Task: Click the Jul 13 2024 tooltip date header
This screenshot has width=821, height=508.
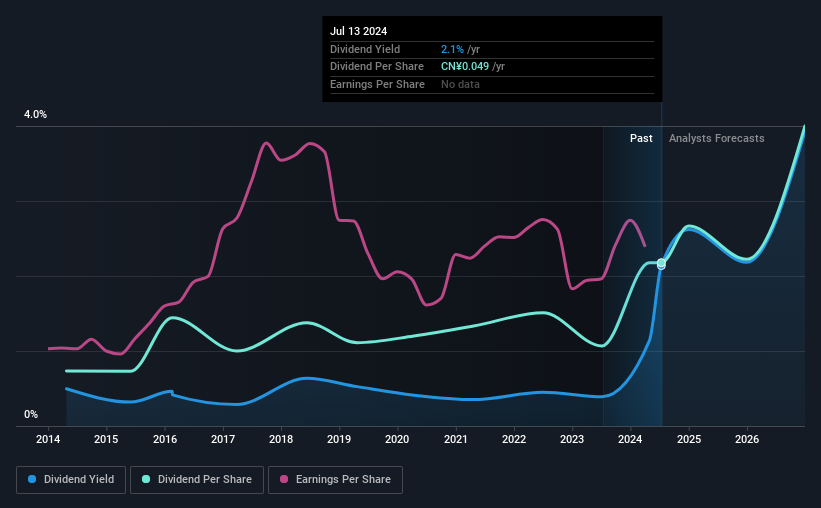Action: point(359,31)
